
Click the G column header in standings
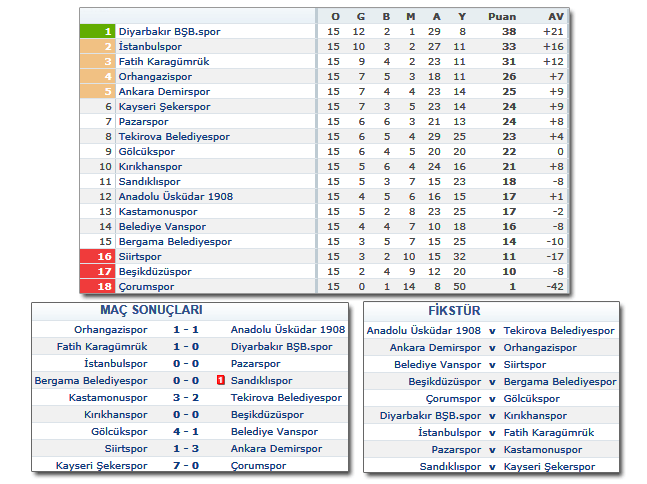click(360, 17)
